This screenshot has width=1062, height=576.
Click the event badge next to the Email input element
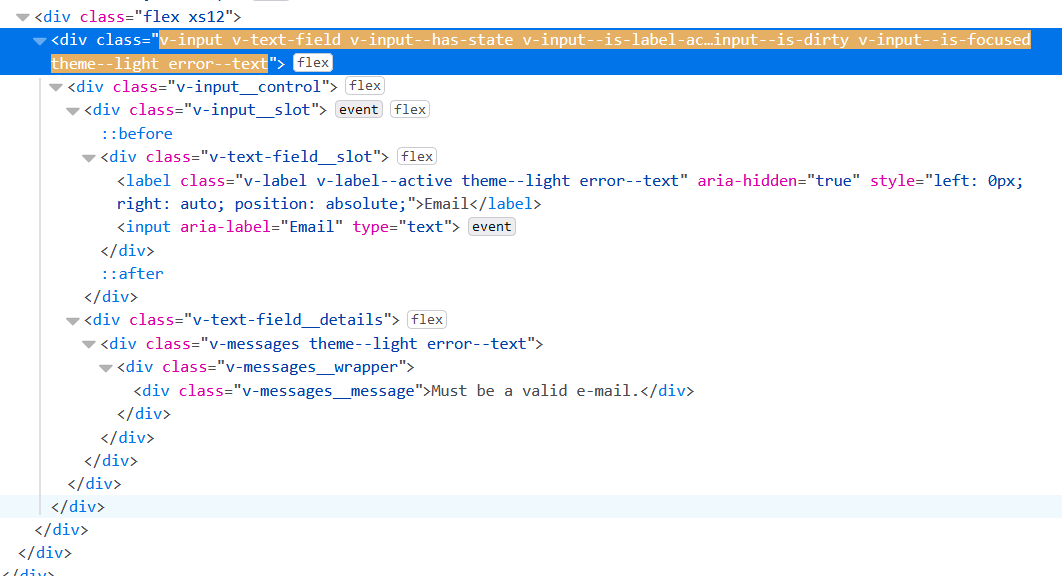pos(491,226)
